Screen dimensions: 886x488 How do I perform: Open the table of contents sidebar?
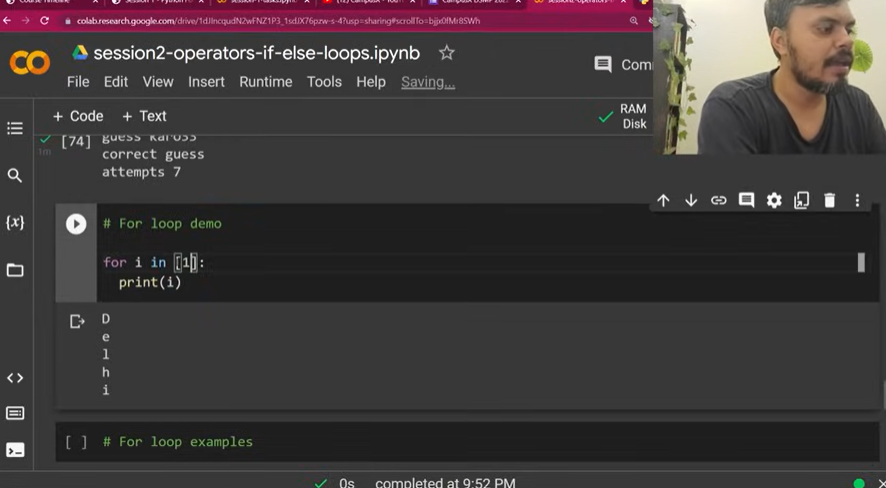pos(15,128)
